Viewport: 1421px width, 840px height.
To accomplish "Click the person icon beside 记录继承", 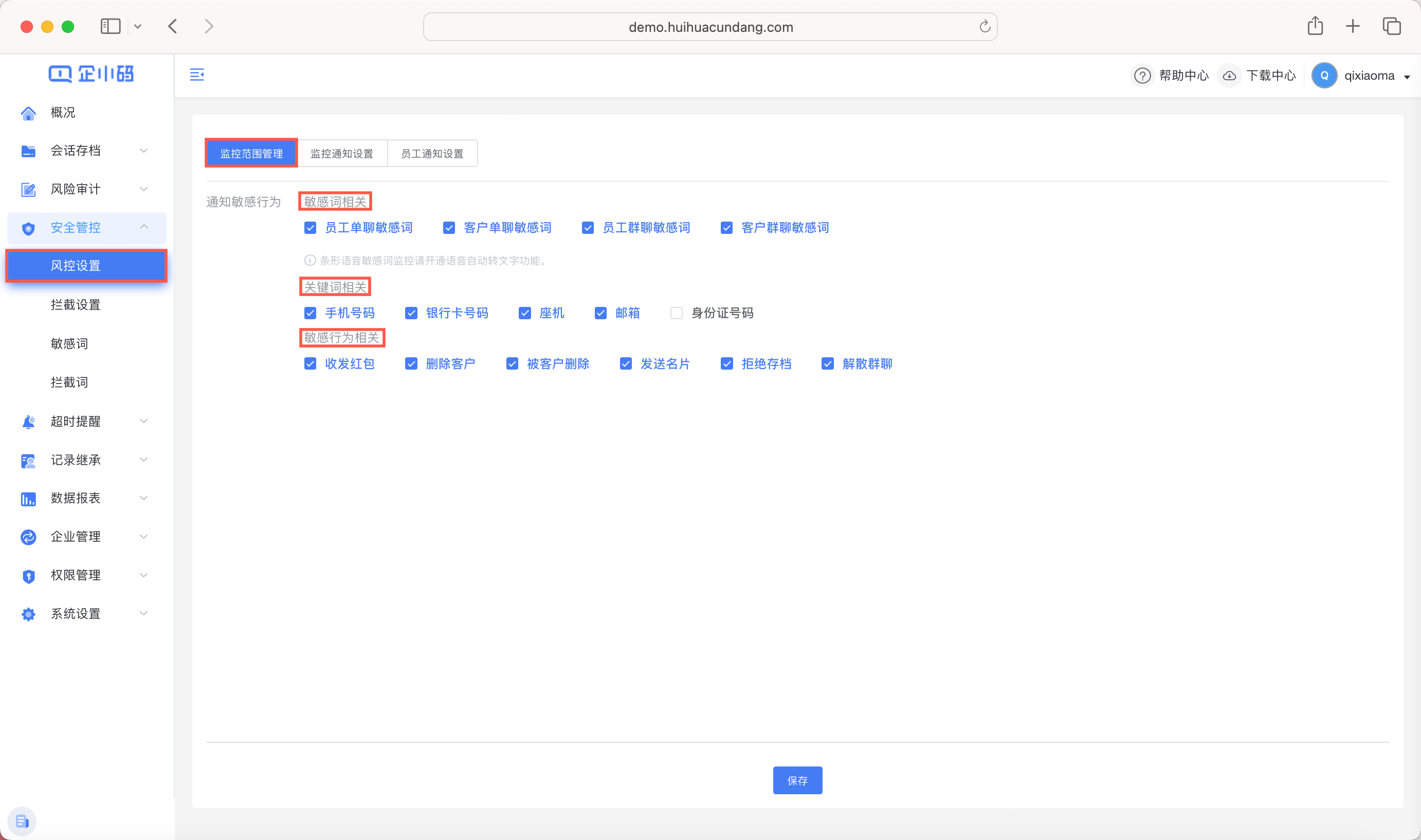I will pos(28,461).
